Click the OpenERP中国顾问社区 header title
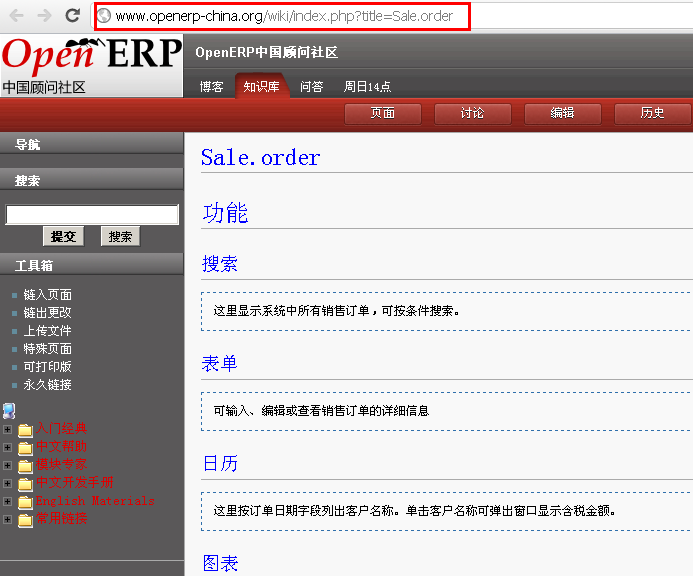 267,52
